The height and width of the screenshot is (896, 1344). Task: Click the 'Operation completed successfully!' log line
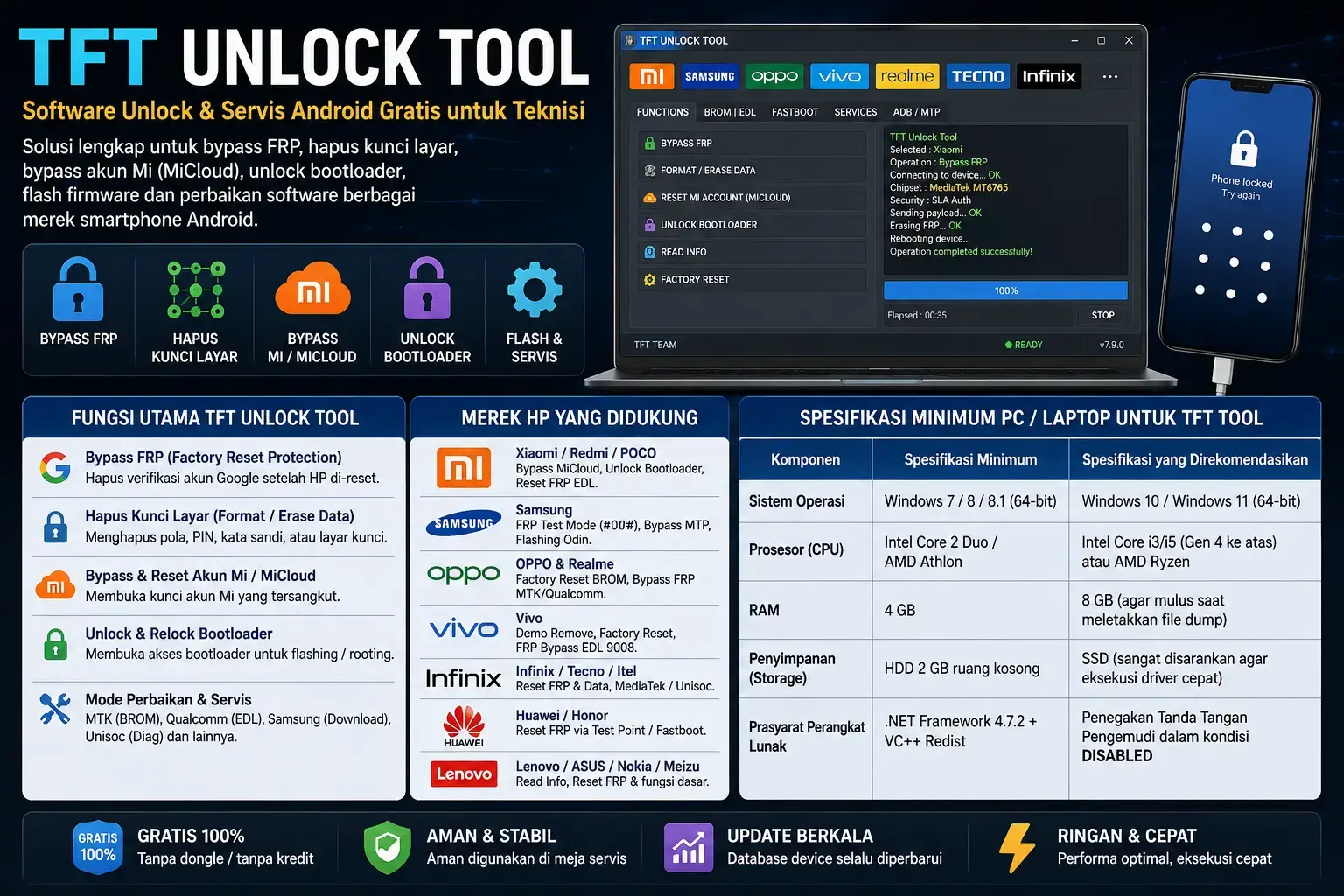click(961, 251)
